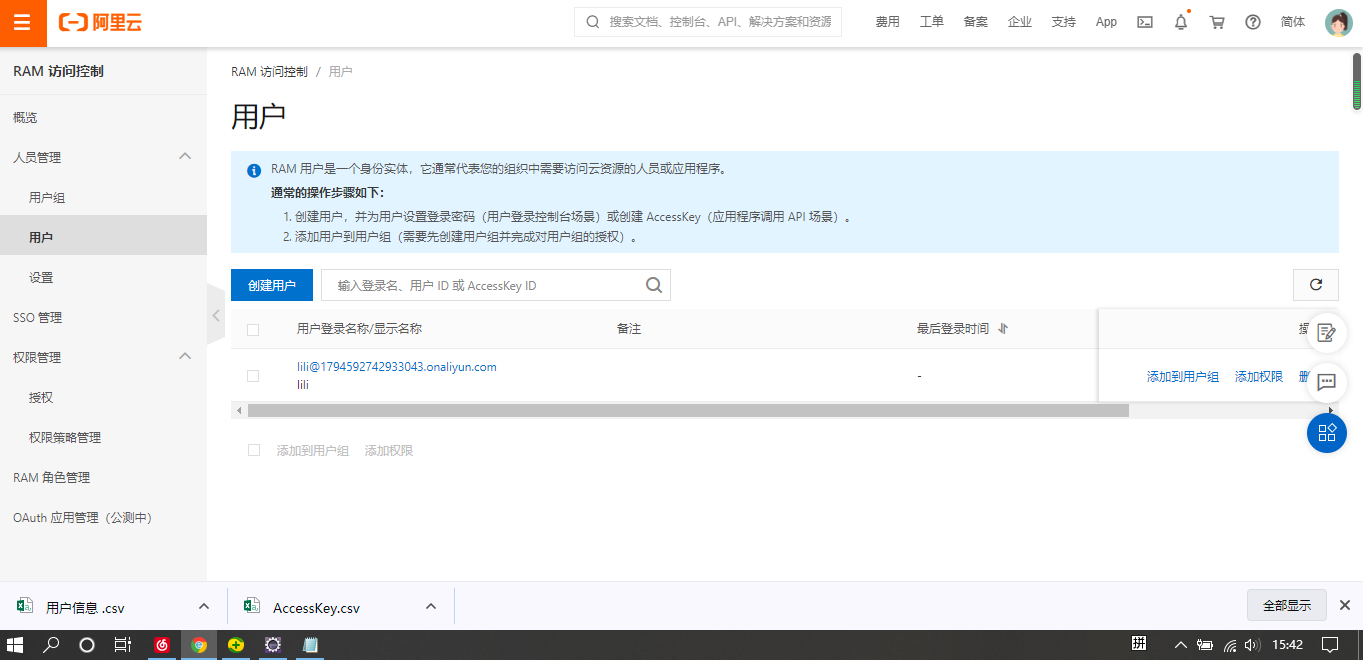The width and height of the screenshot is (1363, 660).
Task: Refresh the user list
Action: (x=1316, y=285)
